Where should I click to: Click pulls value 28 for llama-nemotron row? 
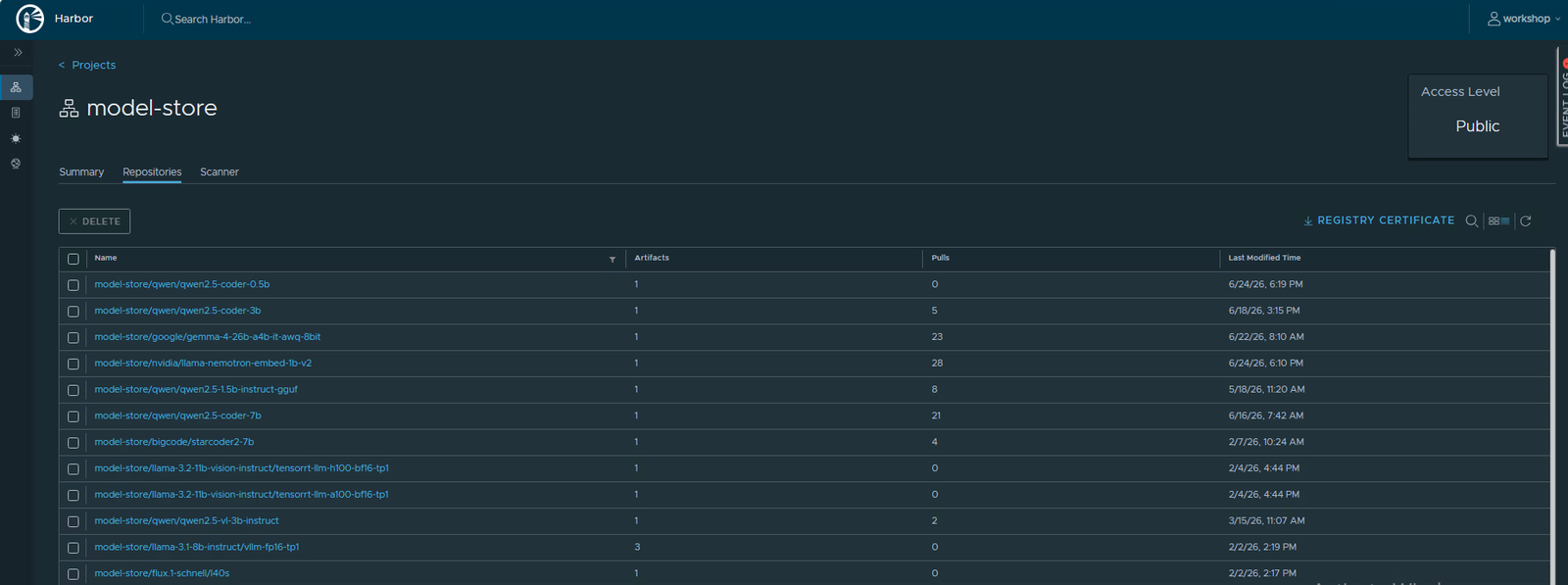coord(937,364)
